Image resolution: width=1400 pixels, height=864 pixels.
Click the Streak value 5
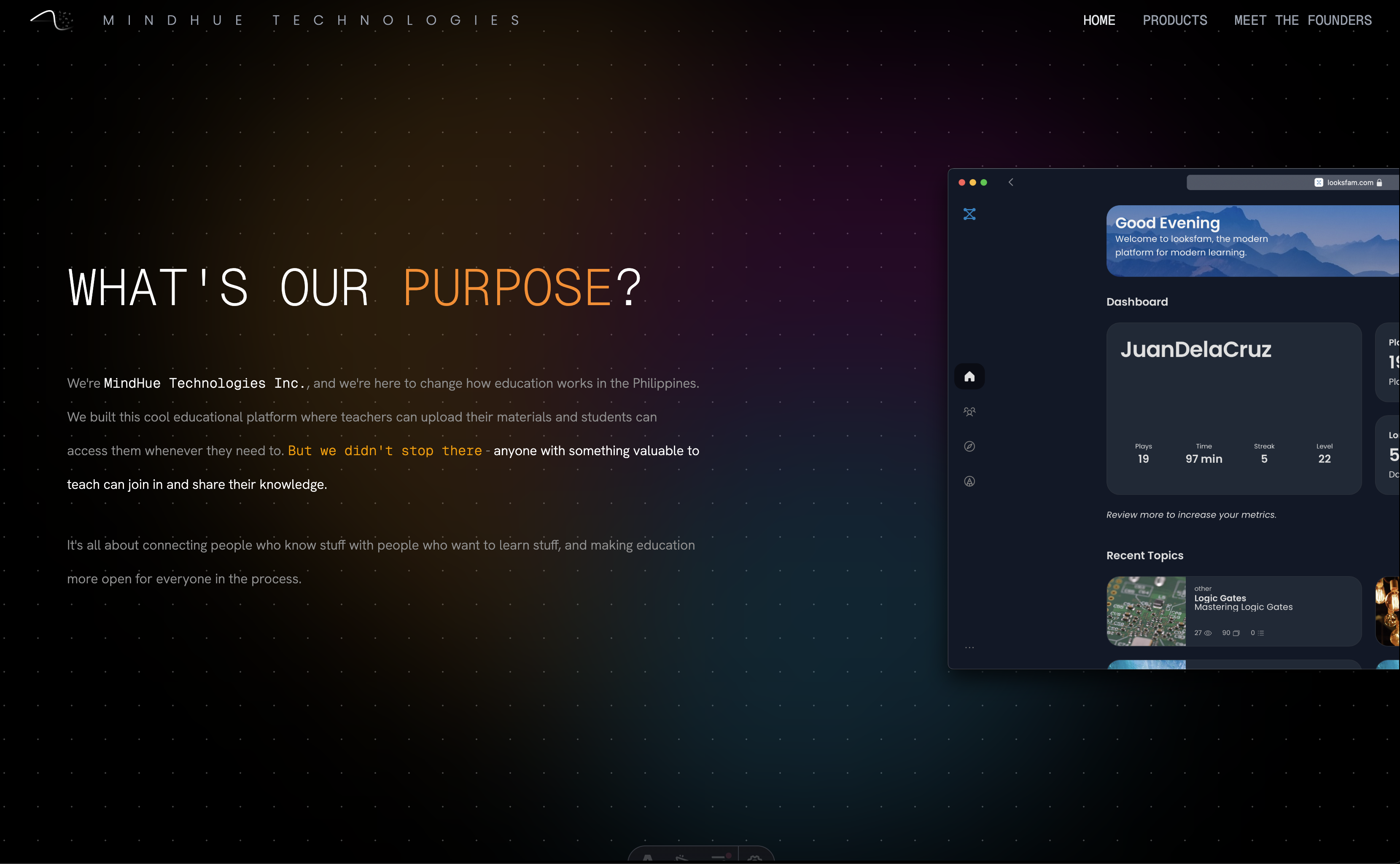1264,459
